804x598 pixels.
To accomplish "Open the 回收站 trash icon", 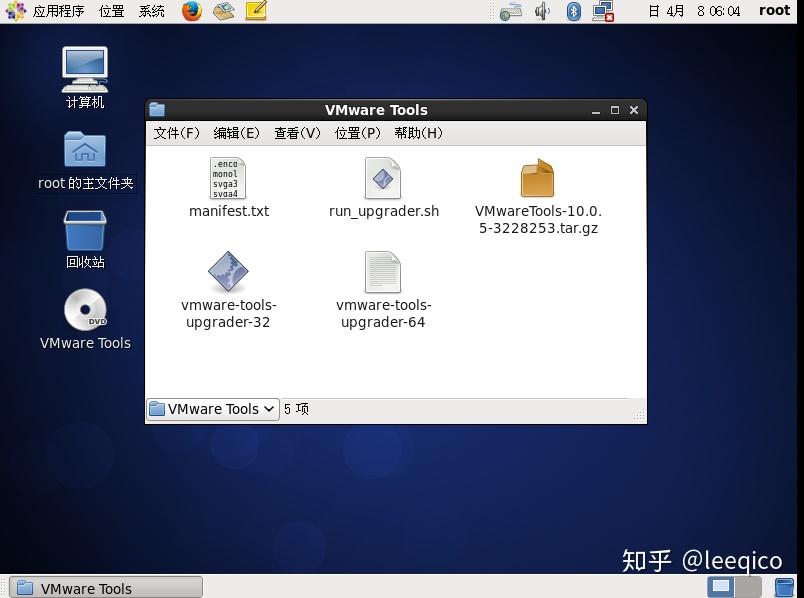I will pyautogui.click(x=85, y=233).
